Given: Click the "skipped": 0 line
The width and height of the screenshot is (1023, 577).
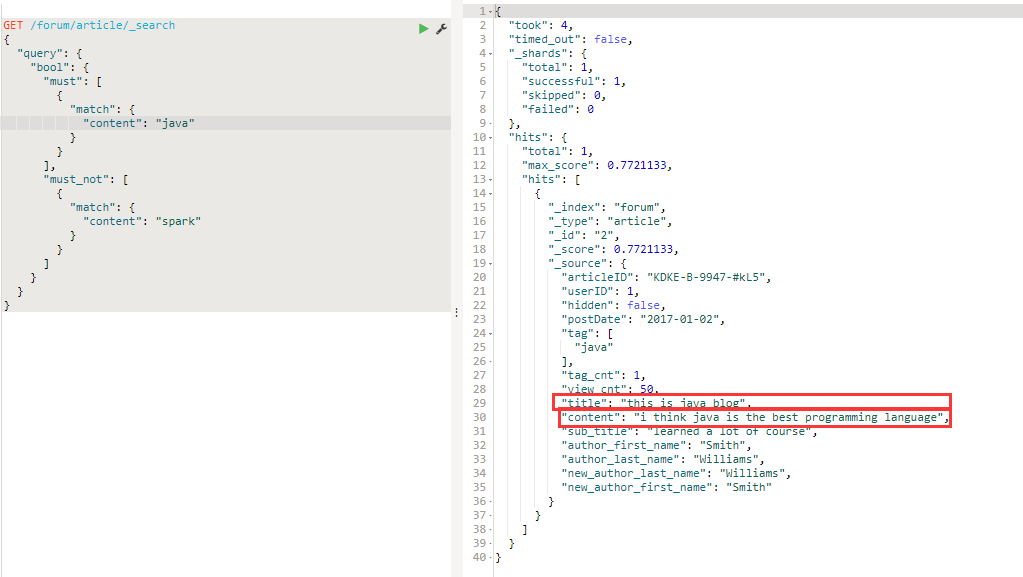Looking at the screenshot, I should (x=564, y=95).
